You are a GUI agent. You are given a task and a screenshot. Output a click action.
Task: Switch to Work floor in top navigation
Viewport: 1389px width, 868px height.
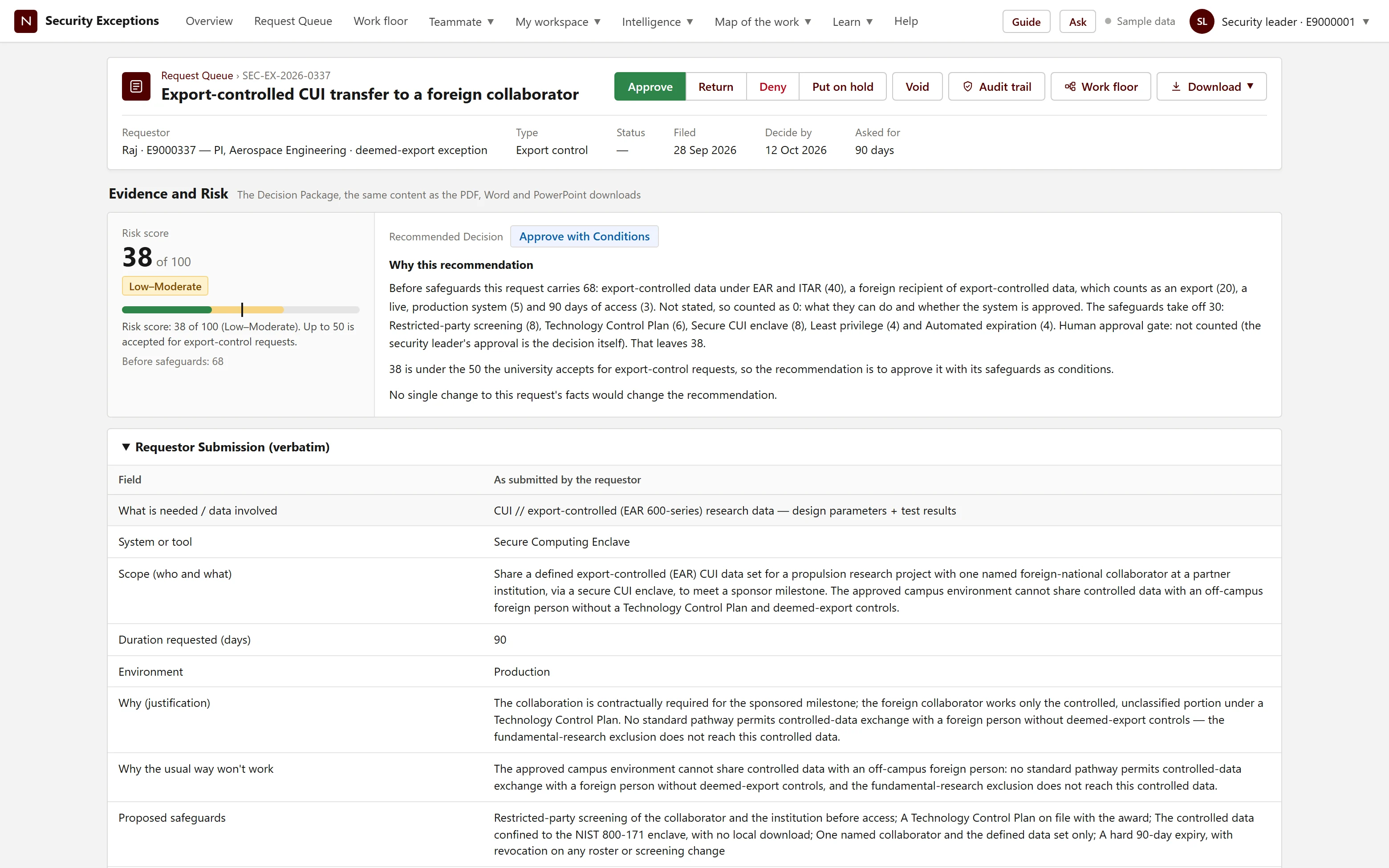381,21
